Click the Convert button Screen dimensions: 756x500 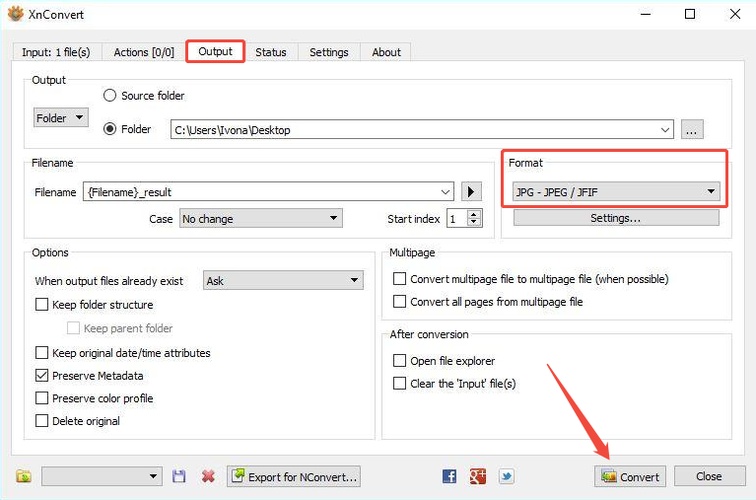(630, 476)
